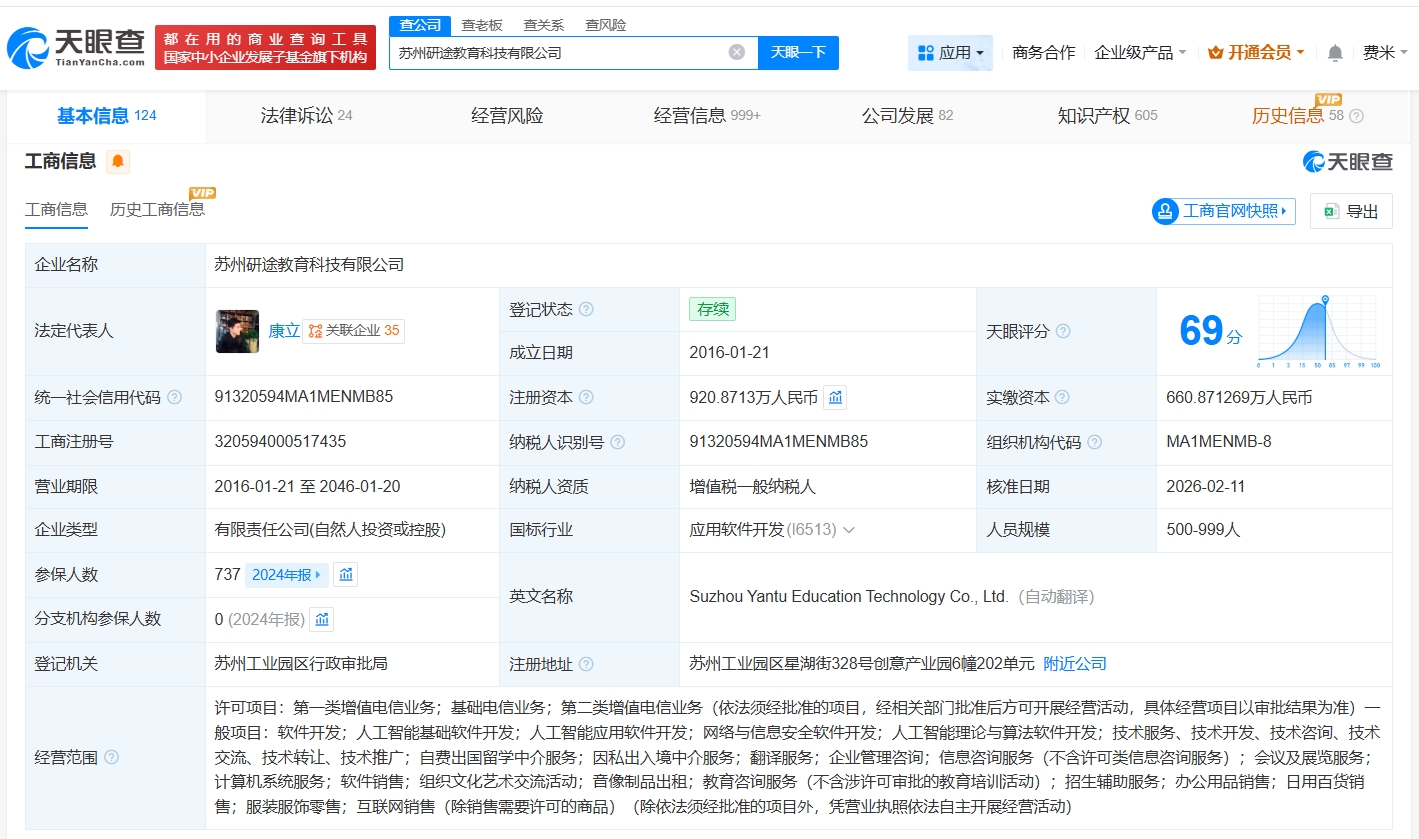The height and width of the screenshot is (839, 1419).
Task: Switch to the 经营风险 tab
Action: [x=507, y=116]
